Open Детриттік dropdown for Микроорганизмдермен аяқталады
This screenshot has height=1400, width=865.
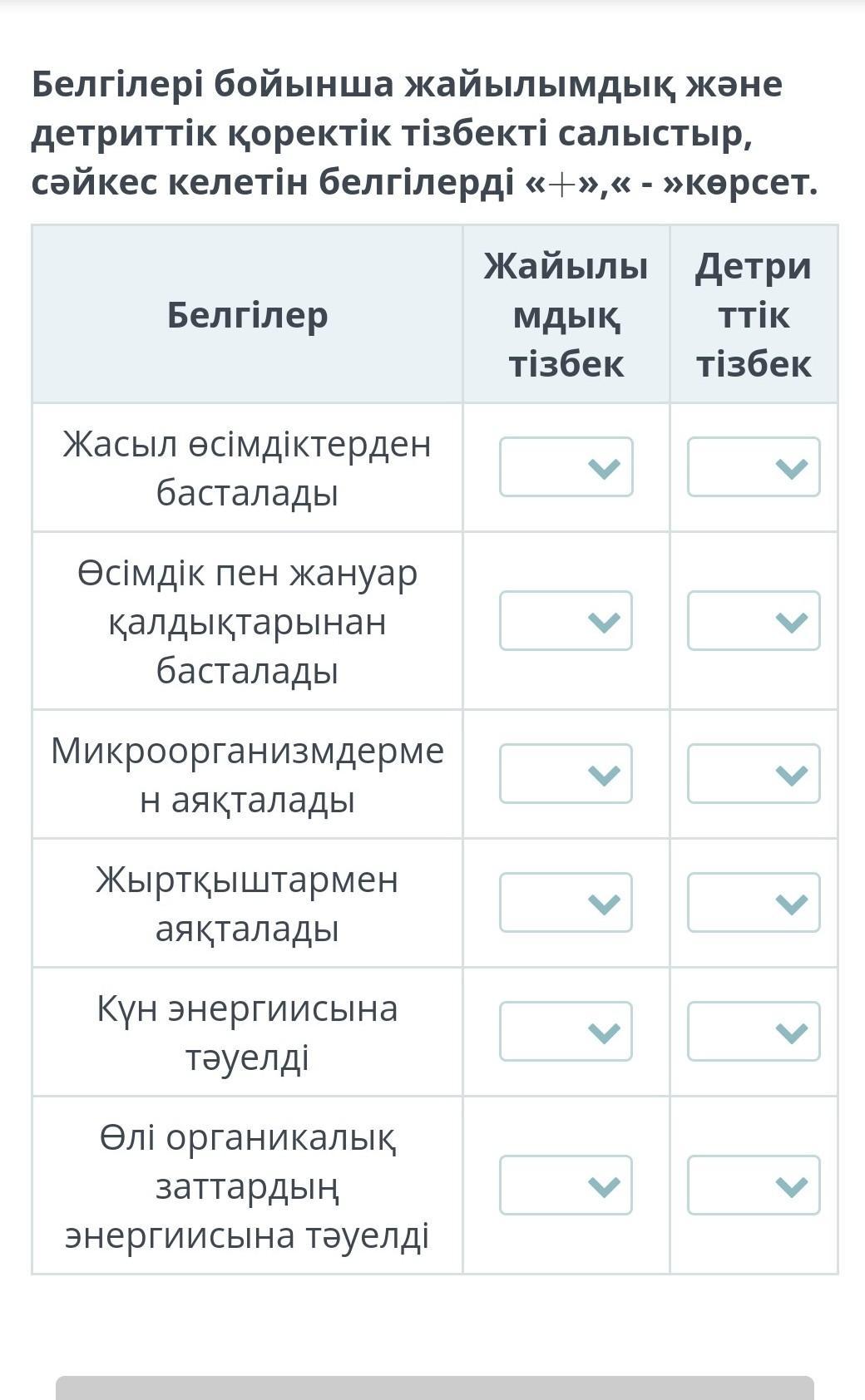754,774
